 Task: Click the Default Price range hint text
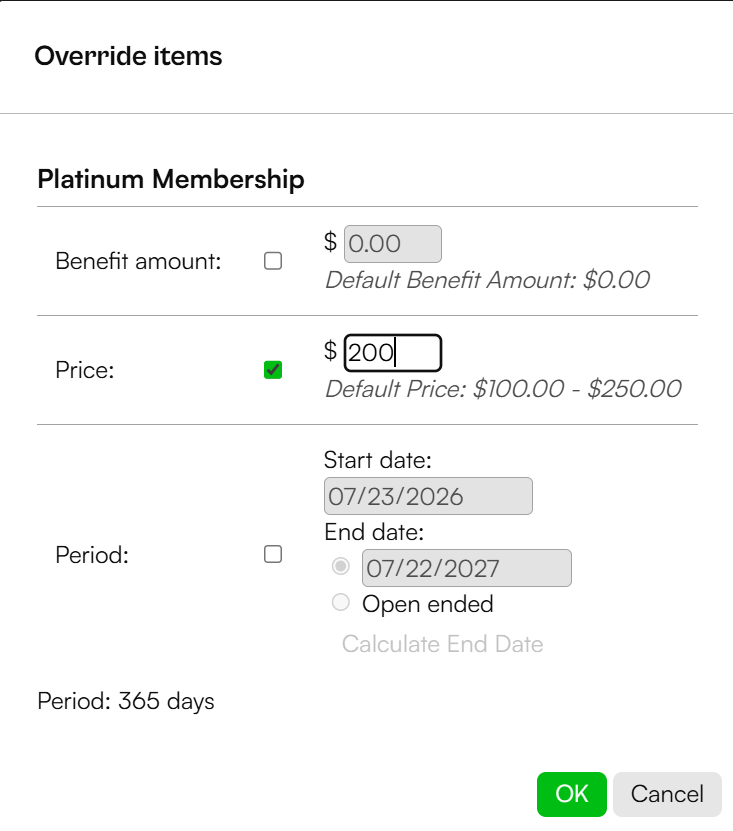503,388
